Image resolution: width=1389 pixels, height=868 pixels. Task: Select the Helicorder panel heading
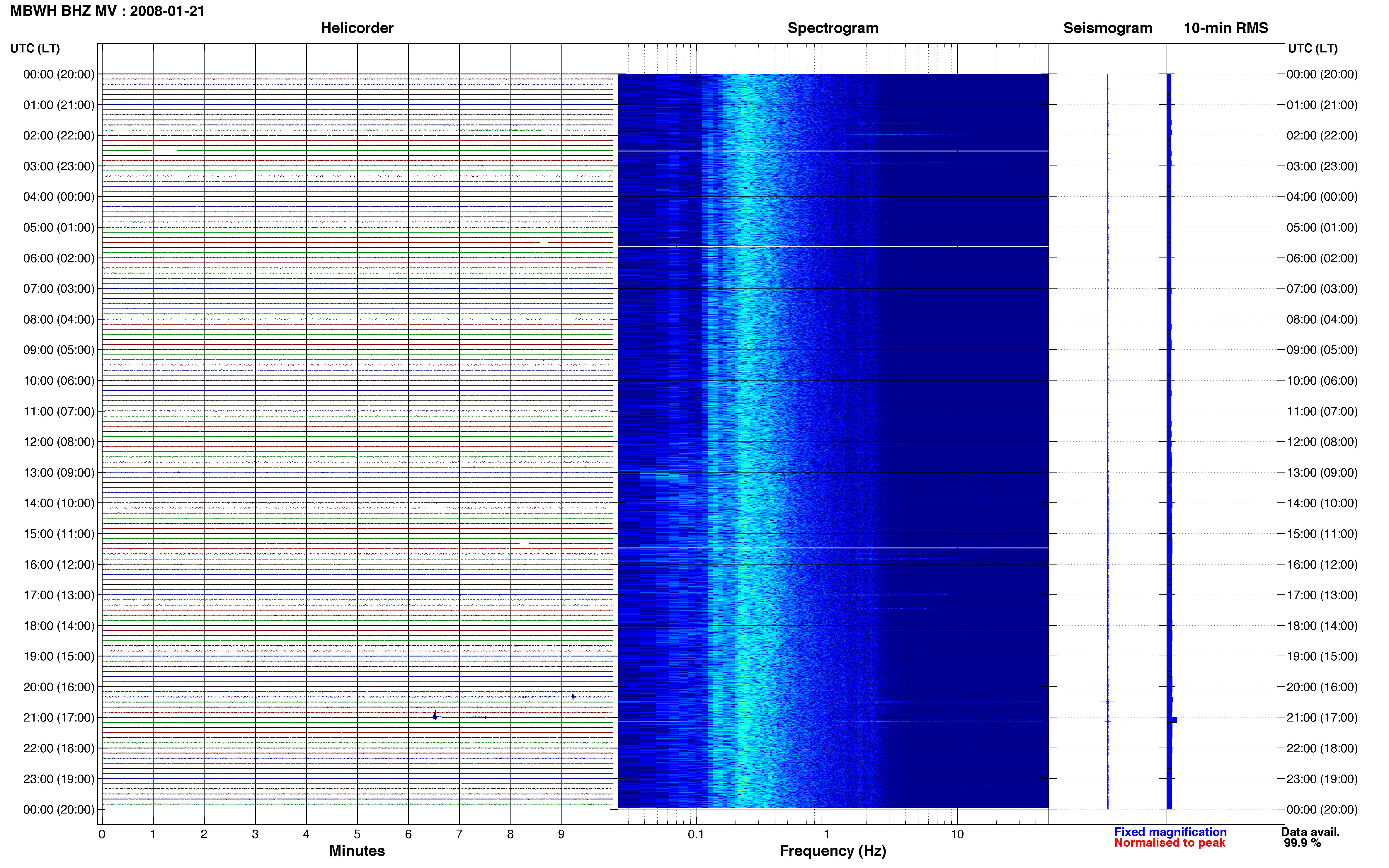tap(357, 28)
